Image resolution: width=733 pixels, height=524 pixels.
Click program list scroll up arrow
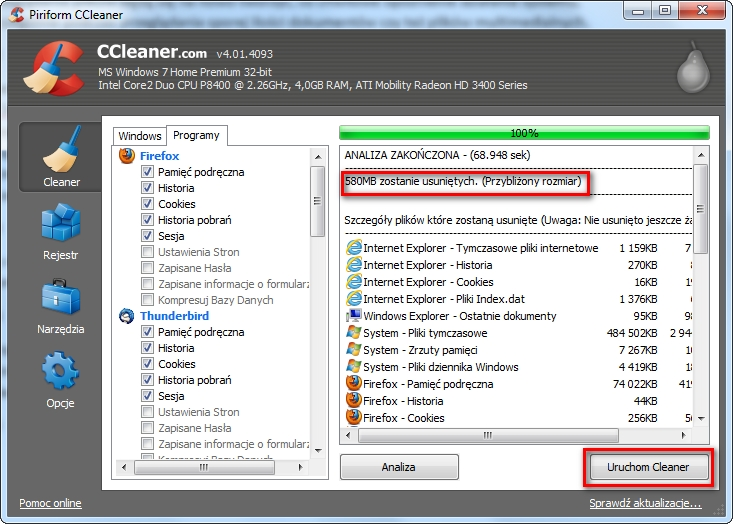(318, 157)
